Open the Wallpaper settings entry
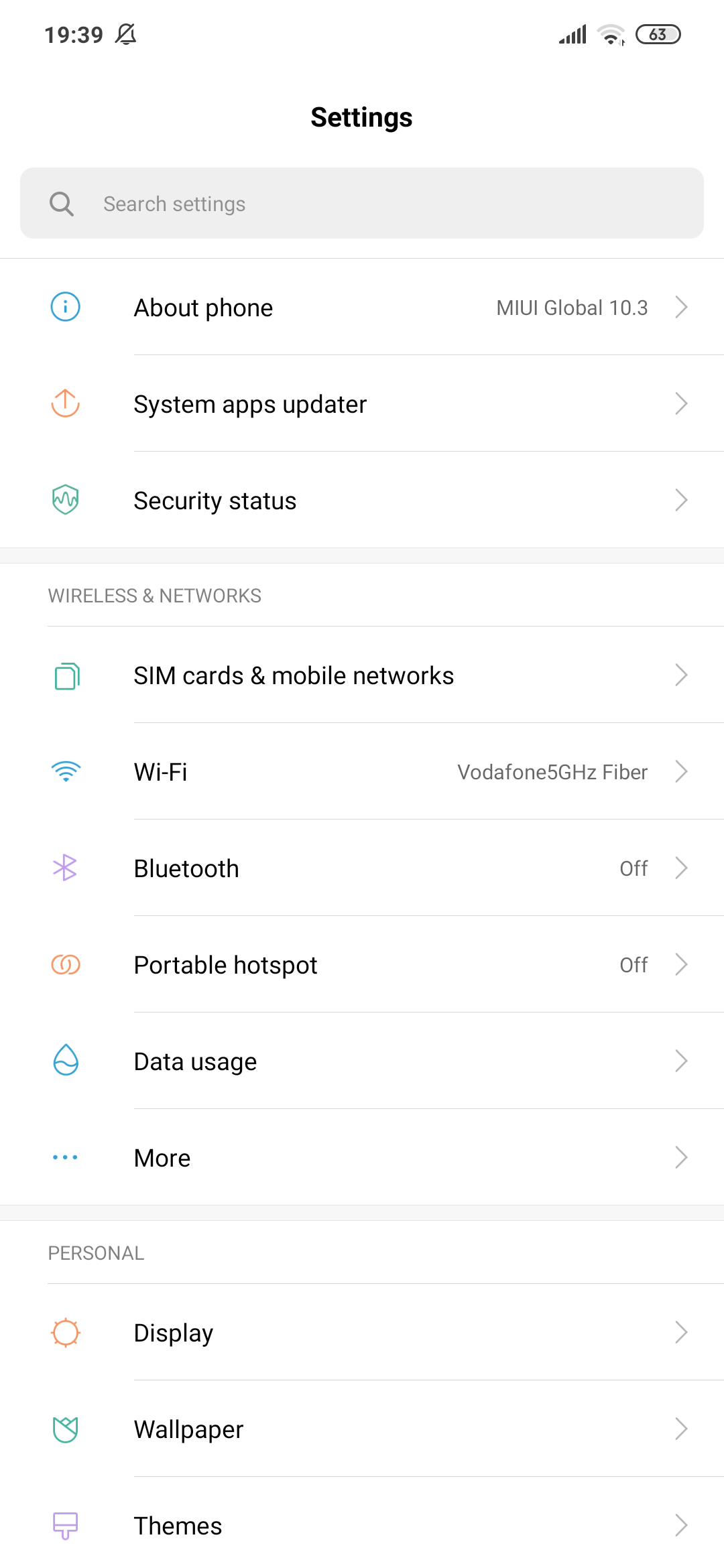Screen dimensions: 724x1568 pos(189,1429)
